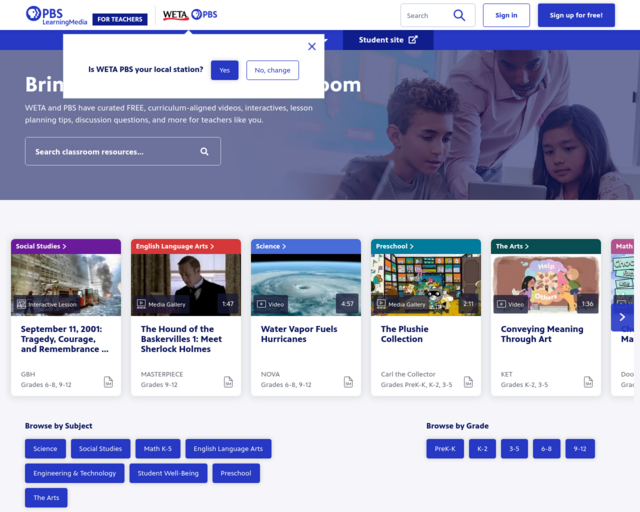Click MASTERPIECE source text

pos(162,374)
